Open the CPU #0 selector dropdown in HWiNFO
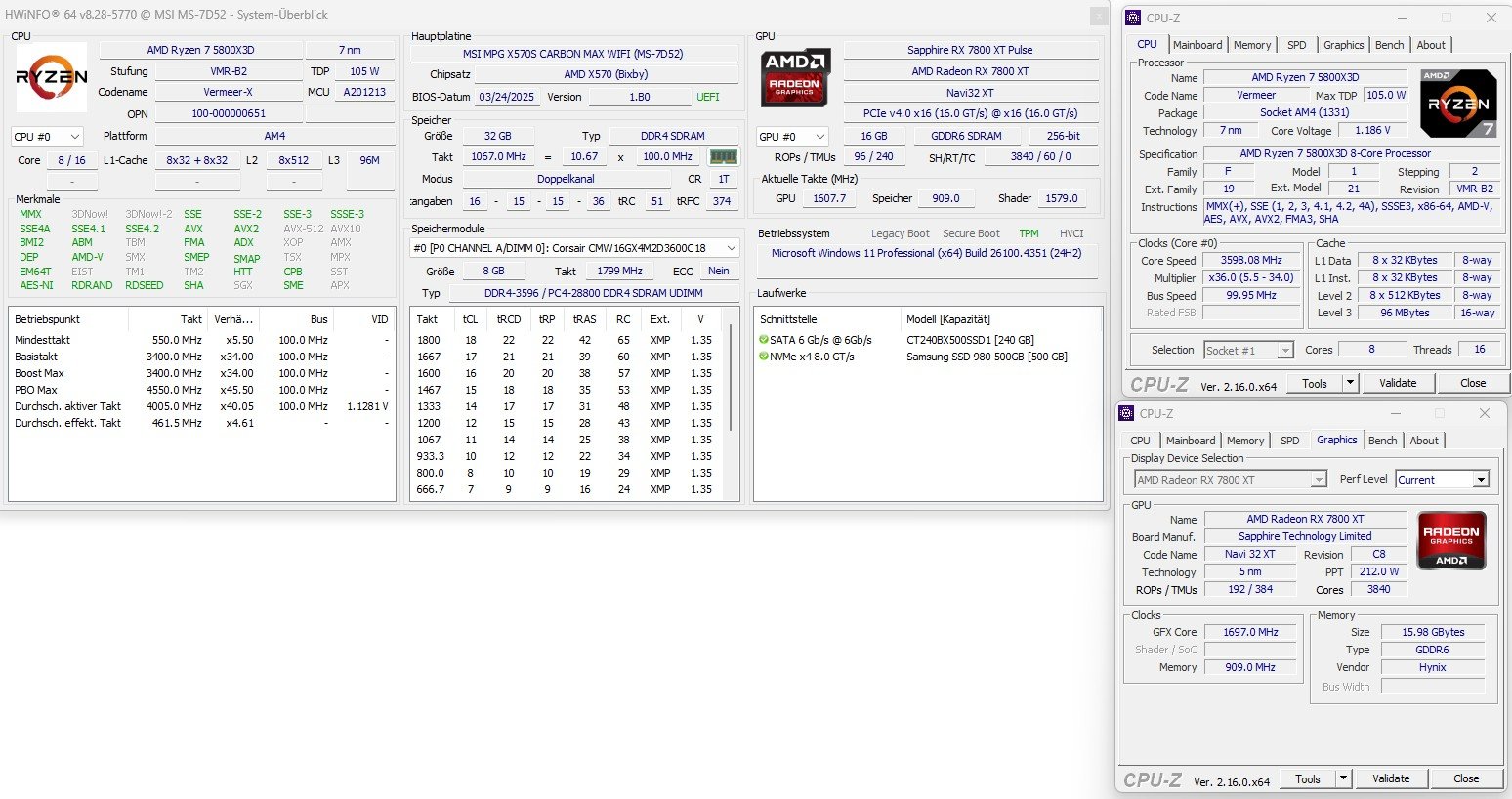The width and height of the screenshot is (1512, 799). 47,137
